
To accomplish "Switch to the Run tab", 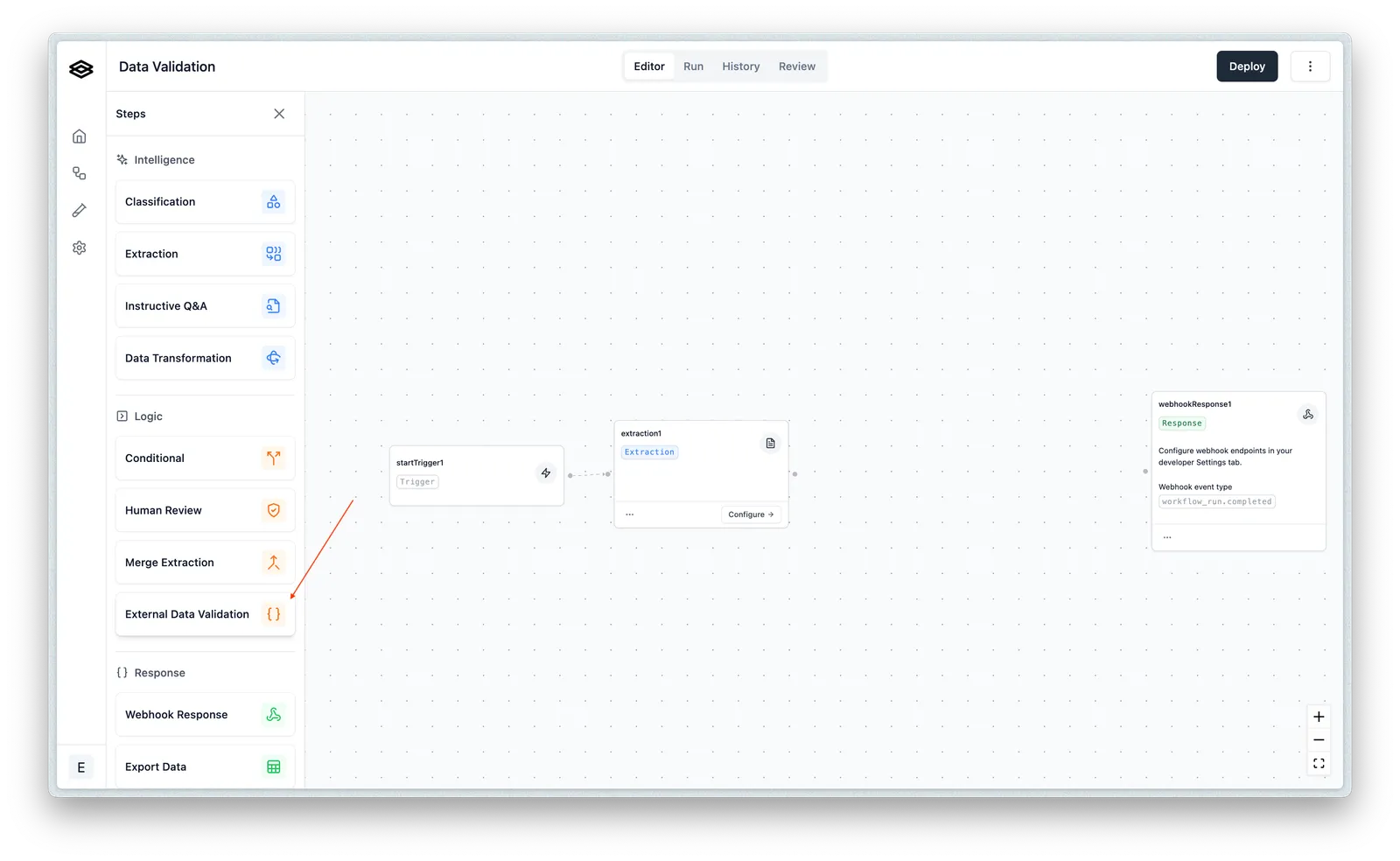I will 693,66.
